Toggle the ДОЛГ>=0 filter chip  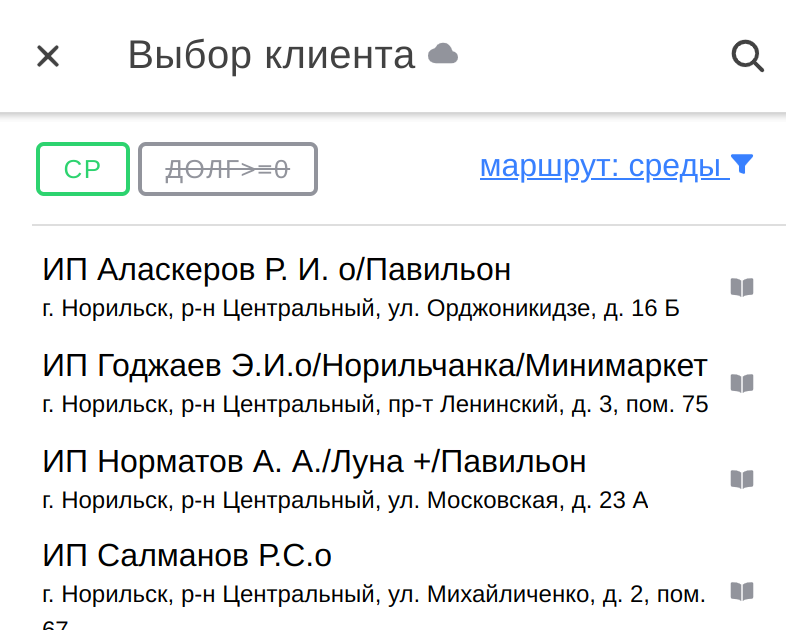click(x=228, y=169)
